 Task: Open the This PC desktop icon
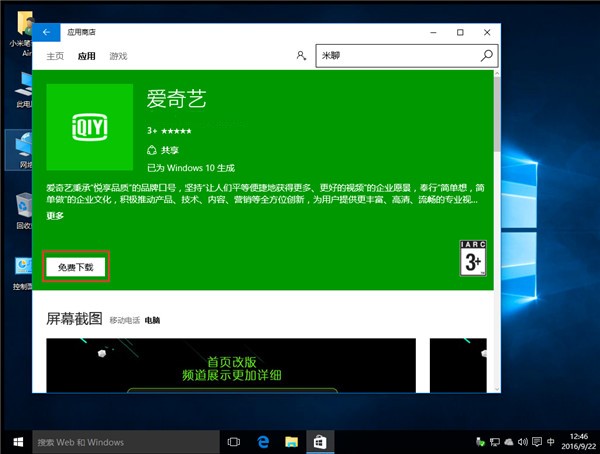(24, 90)
